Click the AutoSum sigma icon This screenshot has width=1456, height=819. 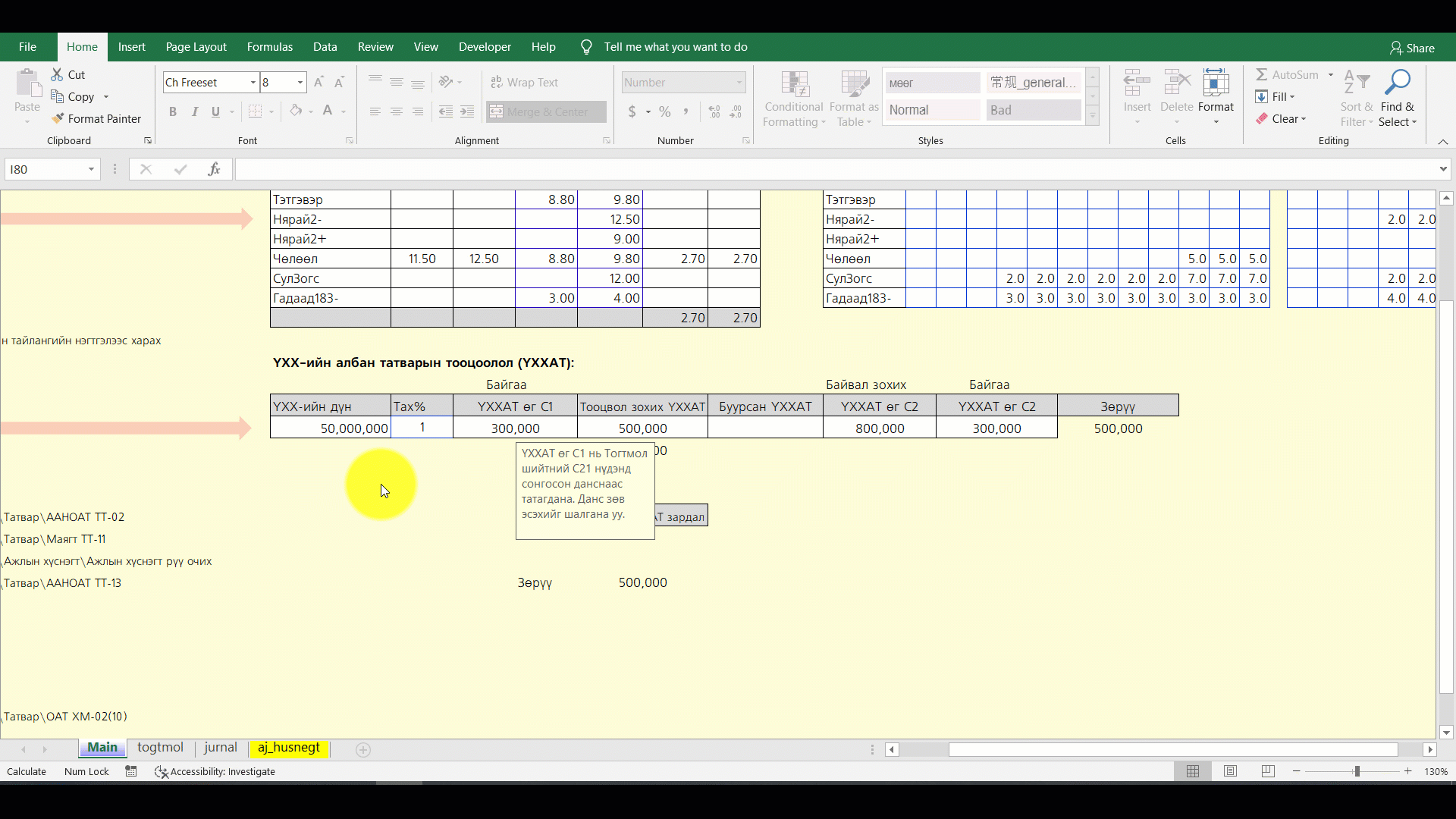click(1262, 74)
